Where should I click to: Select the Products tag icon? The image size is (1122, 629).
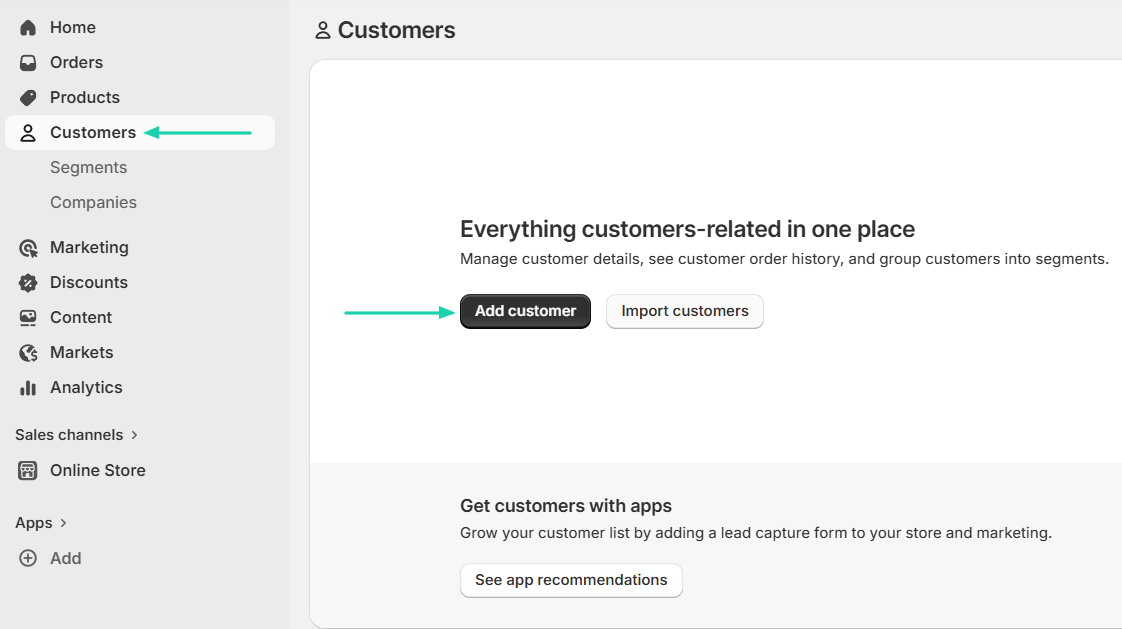pyautogui.click(x=28, y=97)
